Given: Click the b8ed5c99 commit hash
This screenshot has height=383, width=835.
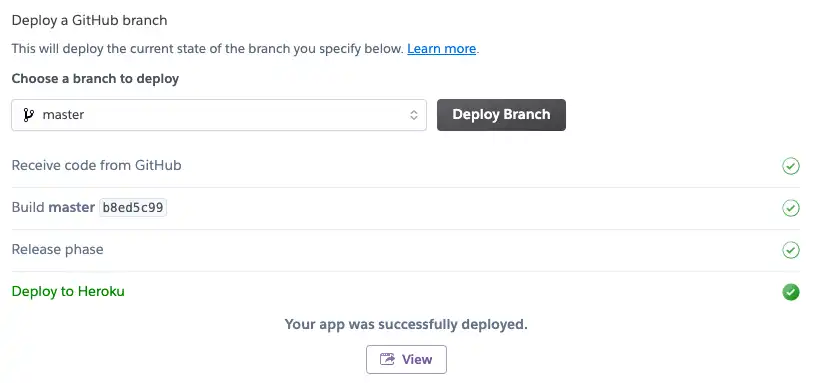Looking at the screenshot, I should click(133, 208).
